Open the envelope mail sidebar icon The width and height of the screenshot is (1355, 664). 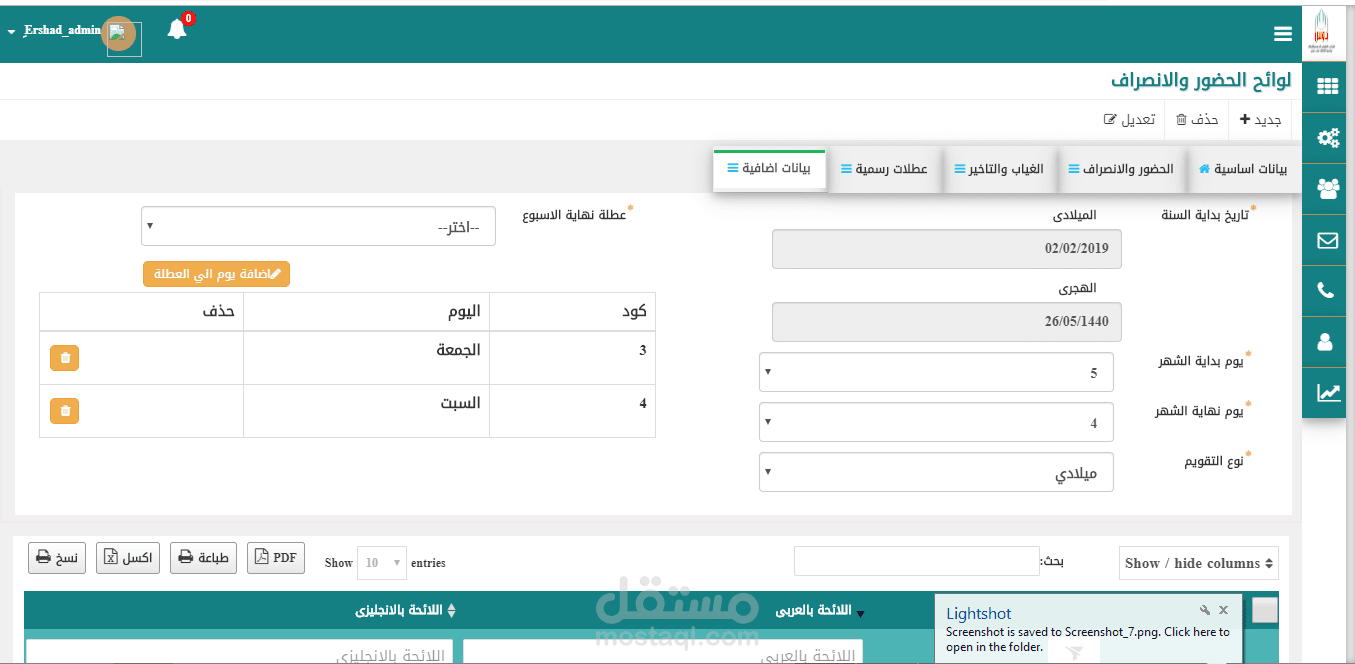[1328, 240]
